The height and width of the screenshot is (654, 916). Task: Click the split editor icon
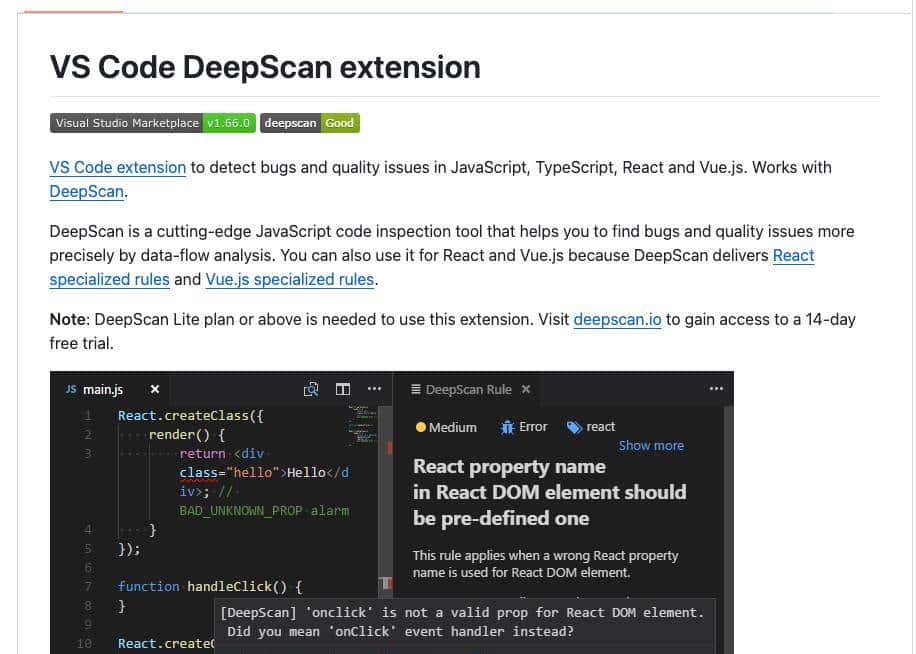pyautogui.click(x=343, y=389)
